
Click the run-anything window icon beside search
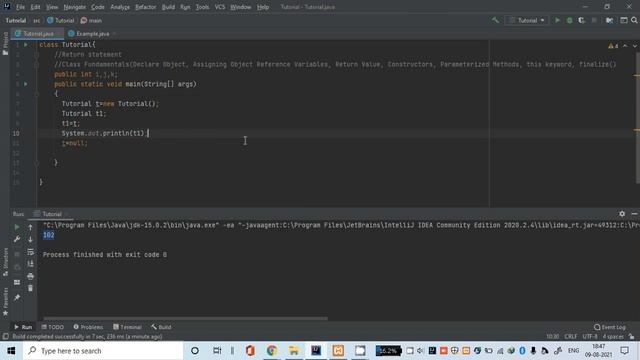624,20
